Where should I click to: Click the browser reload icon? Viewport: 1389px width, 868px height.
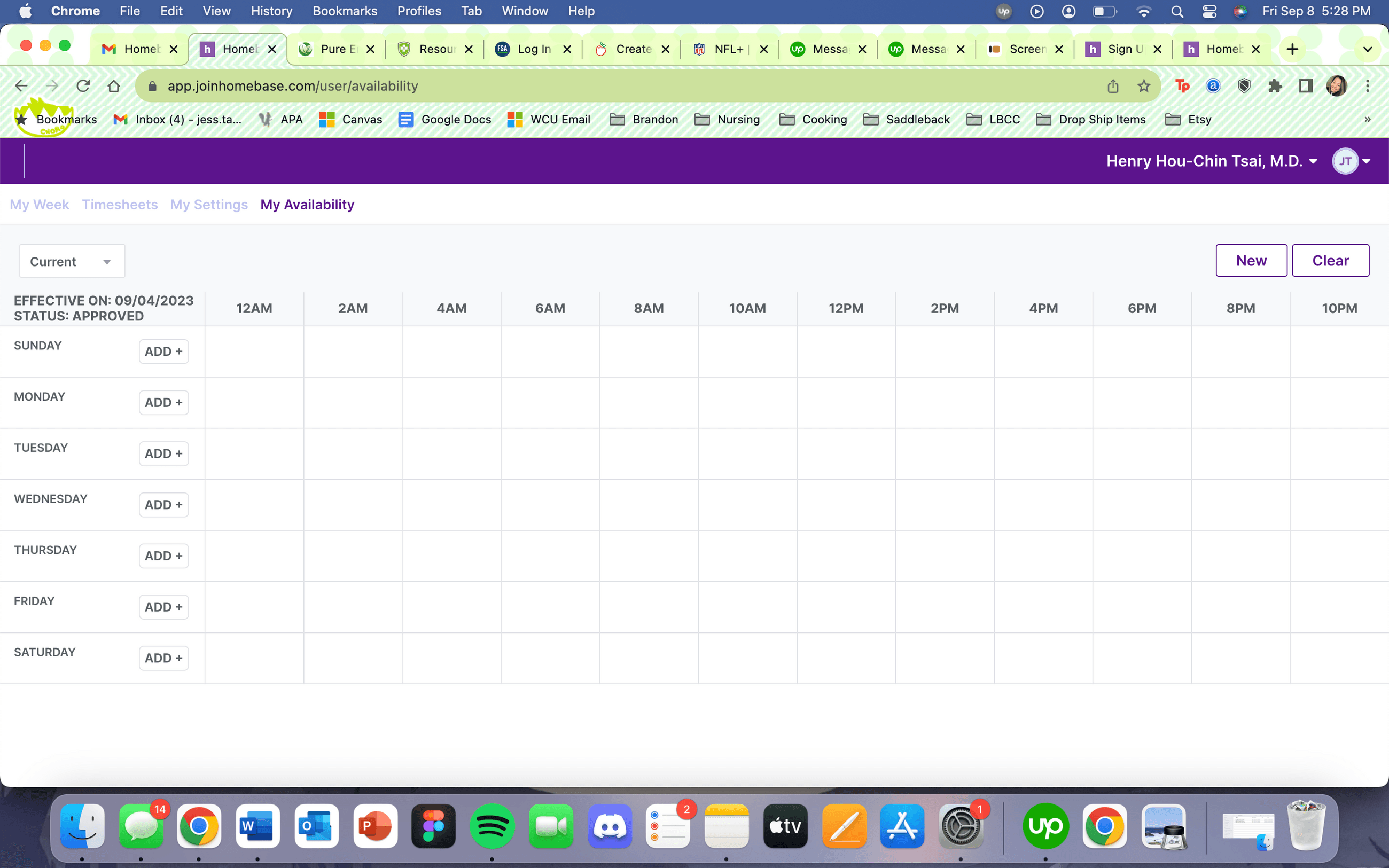(x=83, y=86)
